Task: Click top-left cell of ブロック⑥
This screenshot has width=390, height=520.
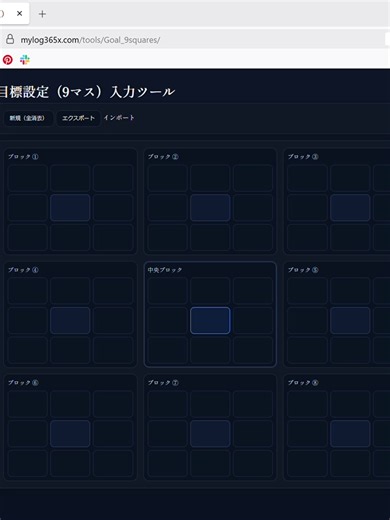Action: click(x=27, y=404)
